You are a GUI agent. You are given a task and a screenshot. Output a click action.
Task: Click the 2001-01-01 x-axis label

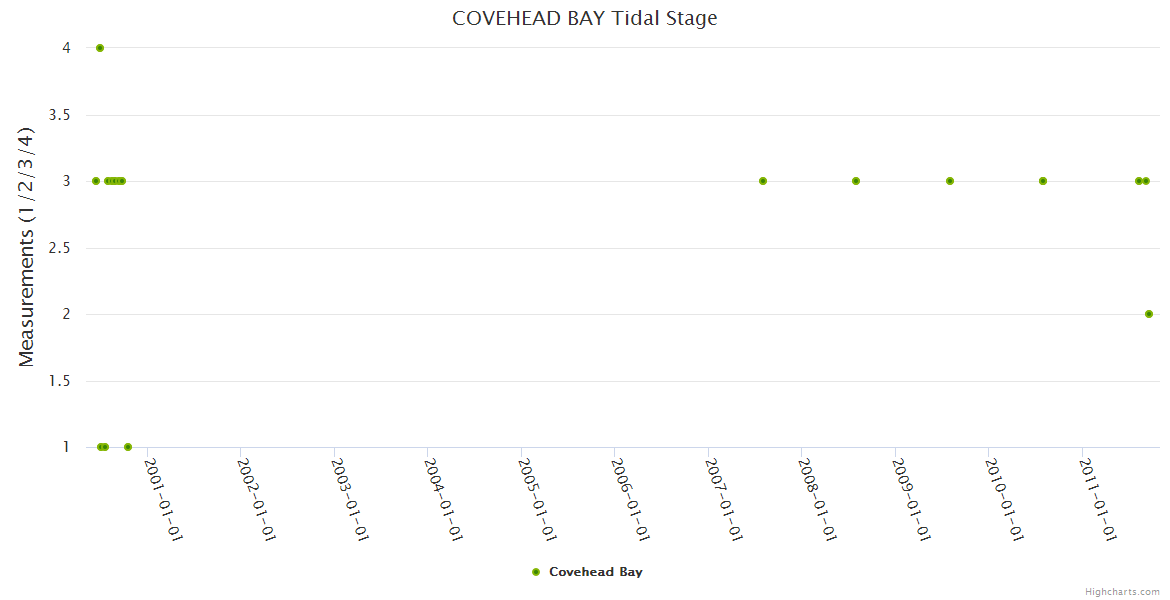click(163, 500)
